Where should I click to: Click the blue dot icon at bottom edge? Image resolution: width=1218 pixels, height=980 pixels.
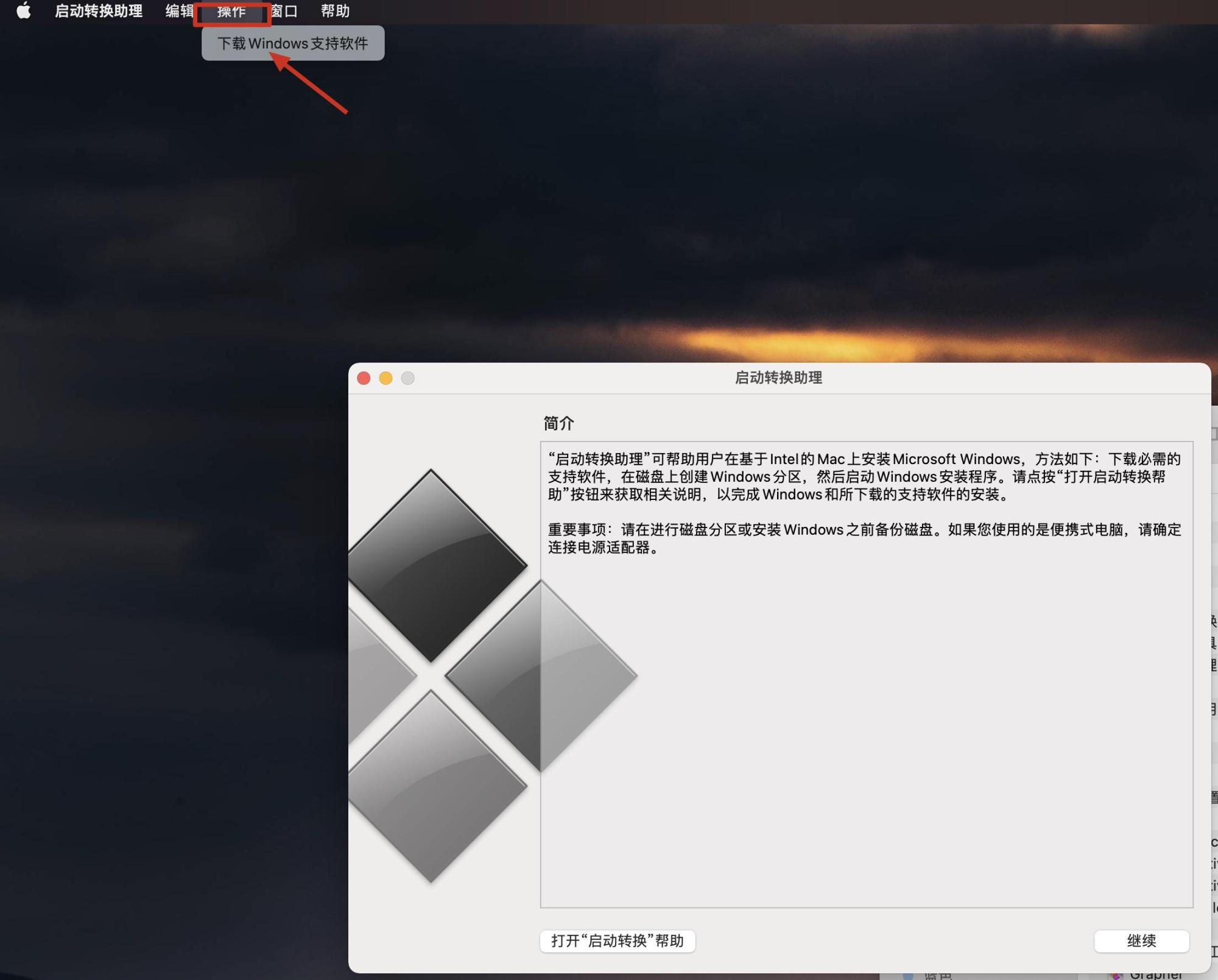point(908,976)
